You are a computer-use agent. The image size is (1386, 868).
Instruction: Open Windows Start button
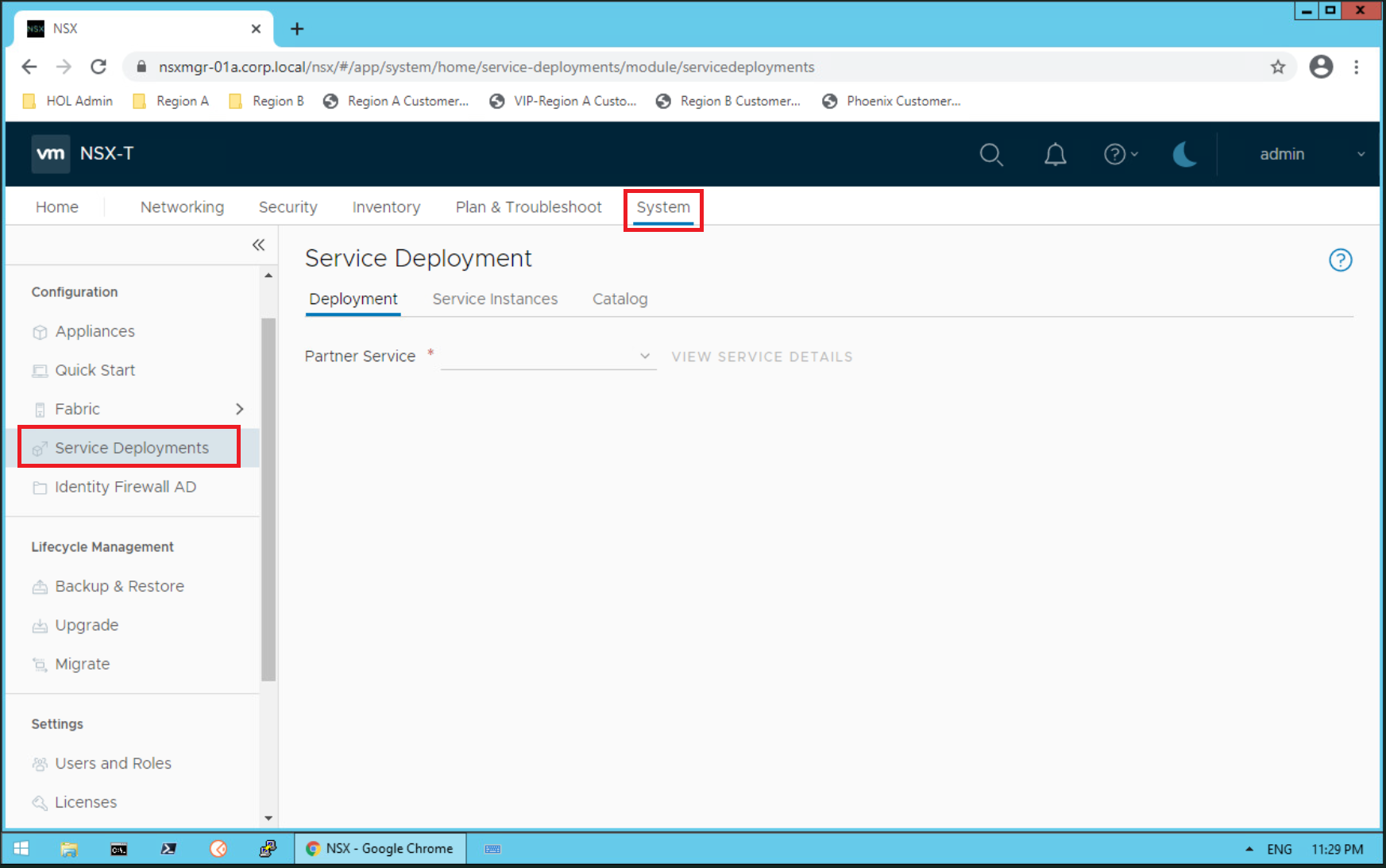coord(21,848)
